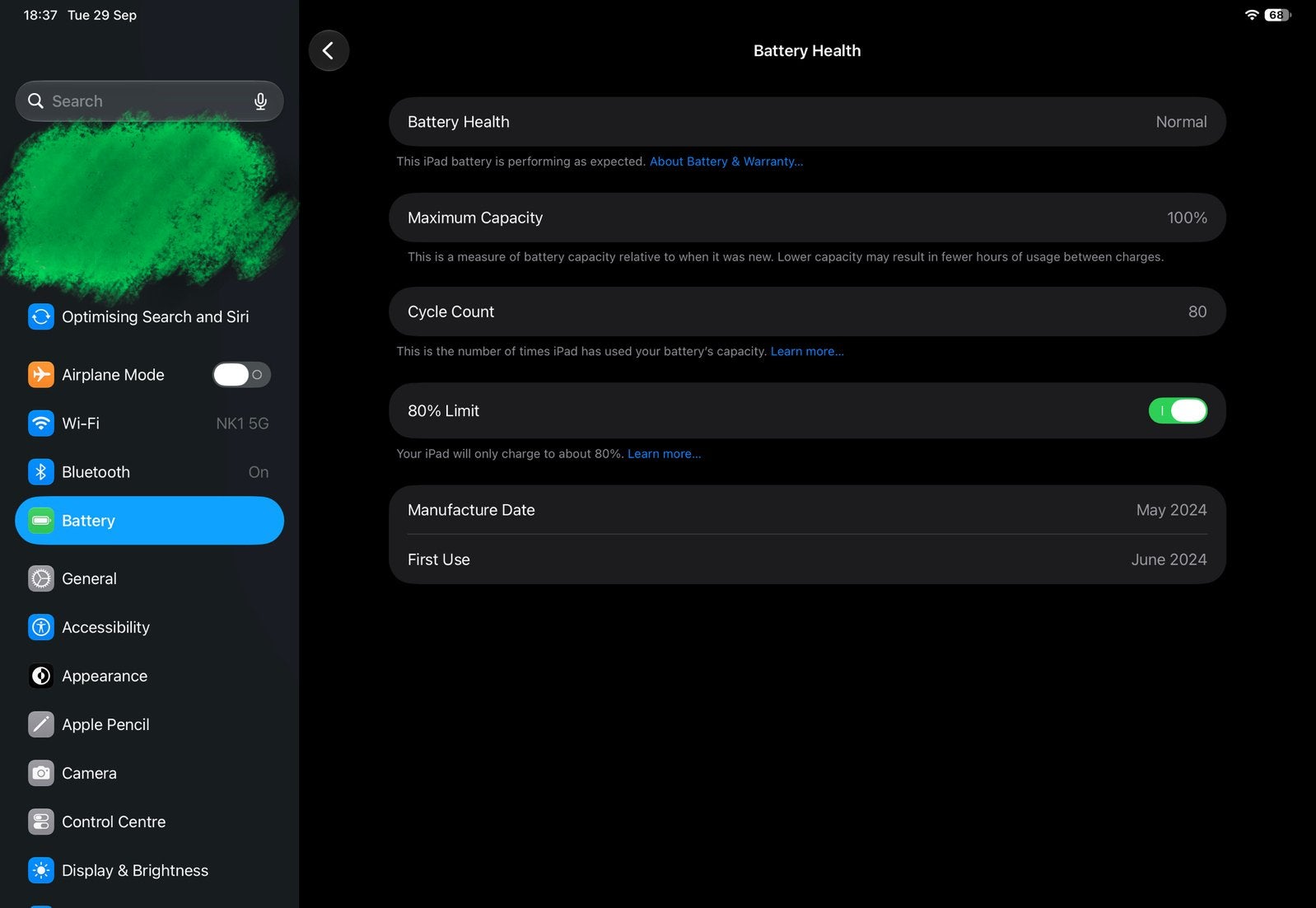Toggle Airplane Mode switch on
Image resolution: width=1316 pixels, height=908 pixels.
[241, 375]
